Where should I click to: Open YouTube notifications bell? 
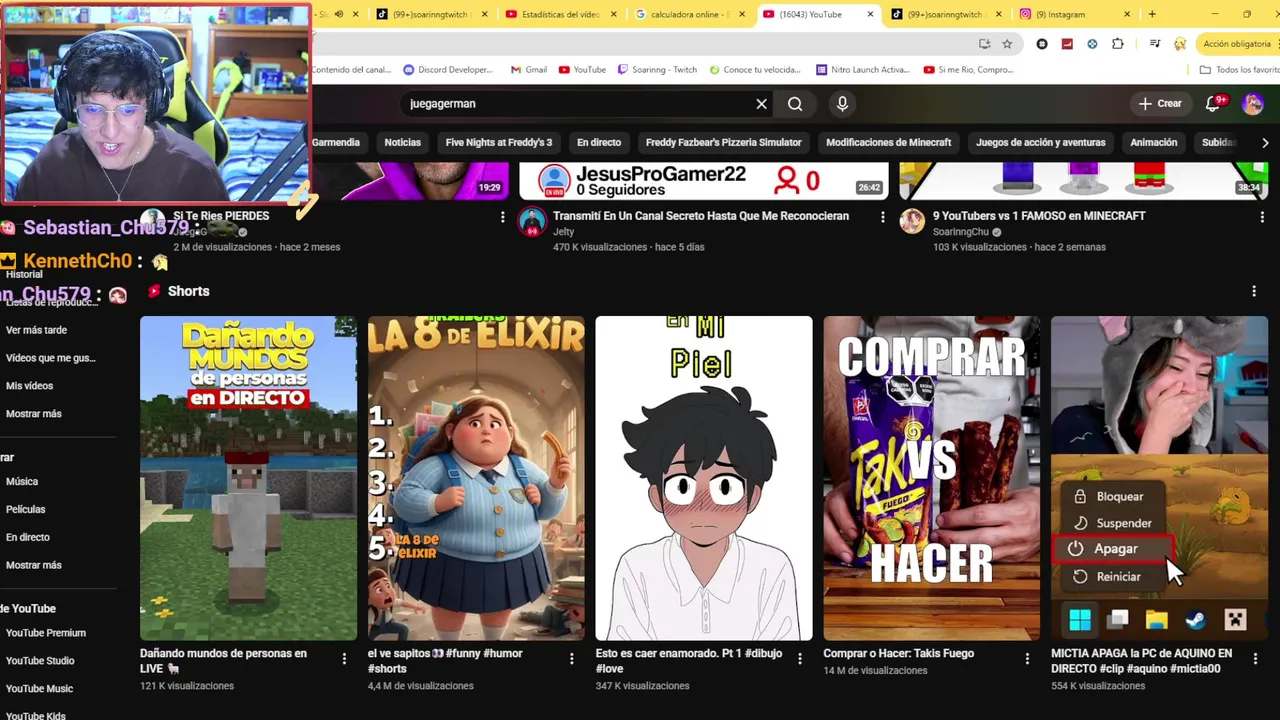tap(1214, 103)
